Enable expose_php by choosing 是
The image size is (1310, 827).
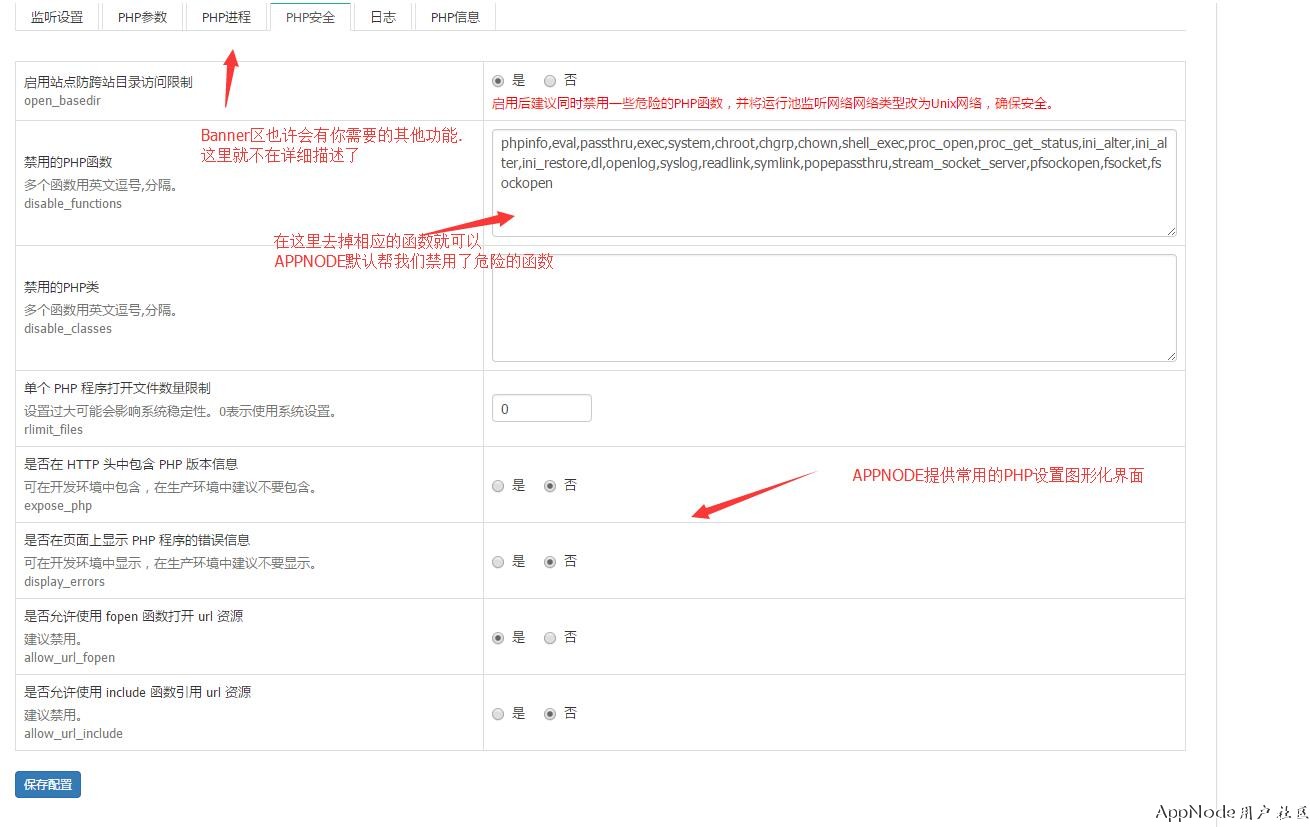(x=498, y=486)
